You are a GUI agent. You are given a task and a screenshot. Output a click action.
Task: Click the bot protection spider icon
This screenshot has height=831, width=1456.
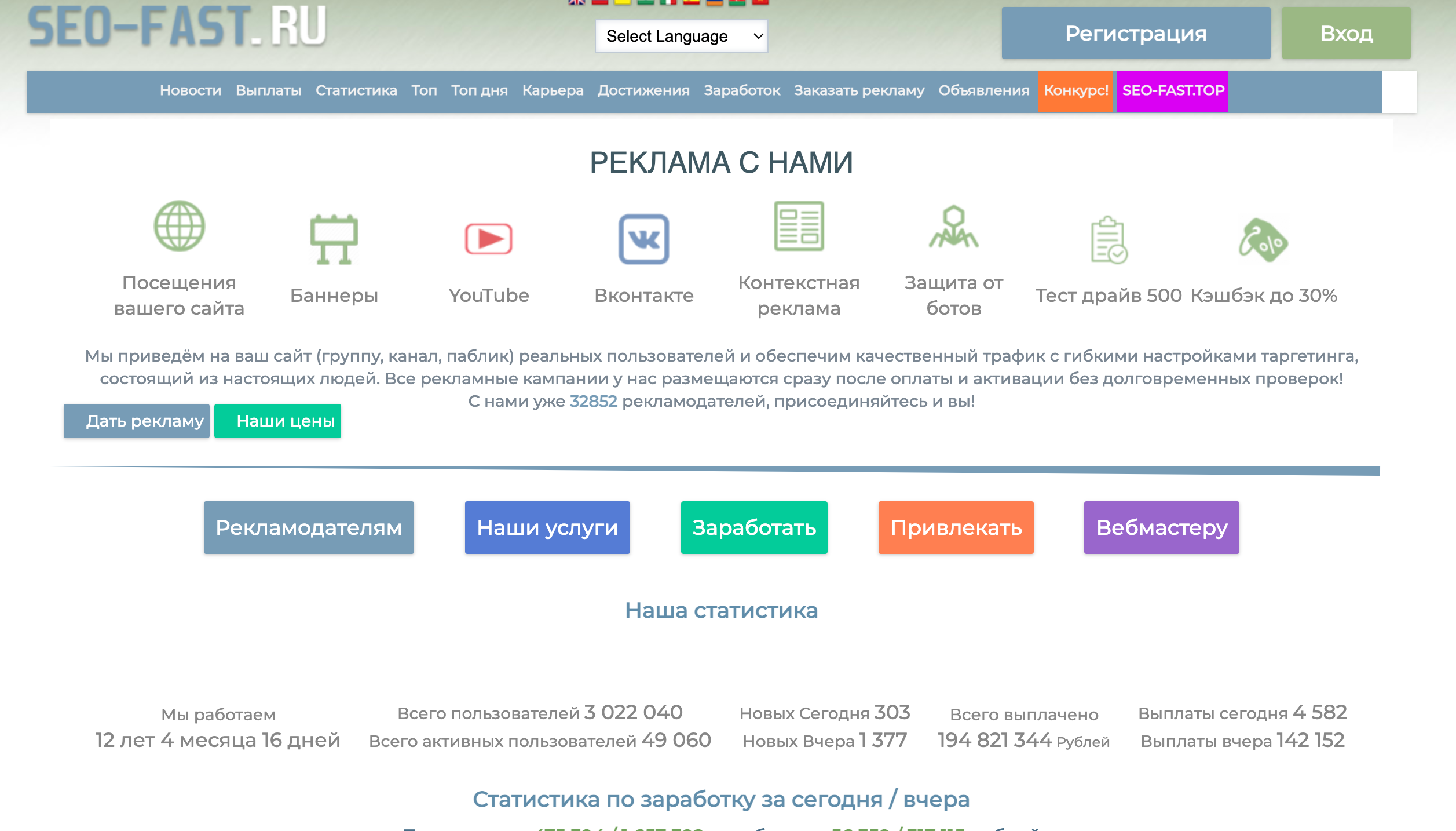954,226
